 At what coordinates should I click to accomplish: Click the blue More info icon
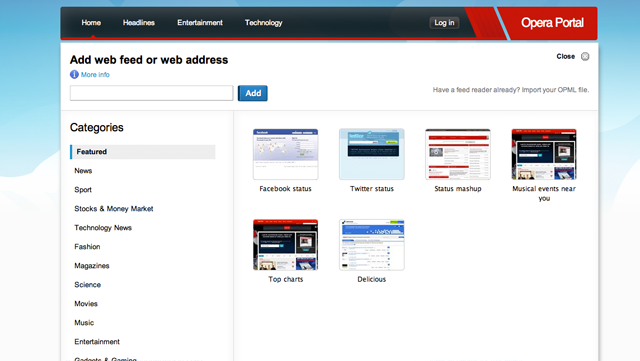coord(74,74)
